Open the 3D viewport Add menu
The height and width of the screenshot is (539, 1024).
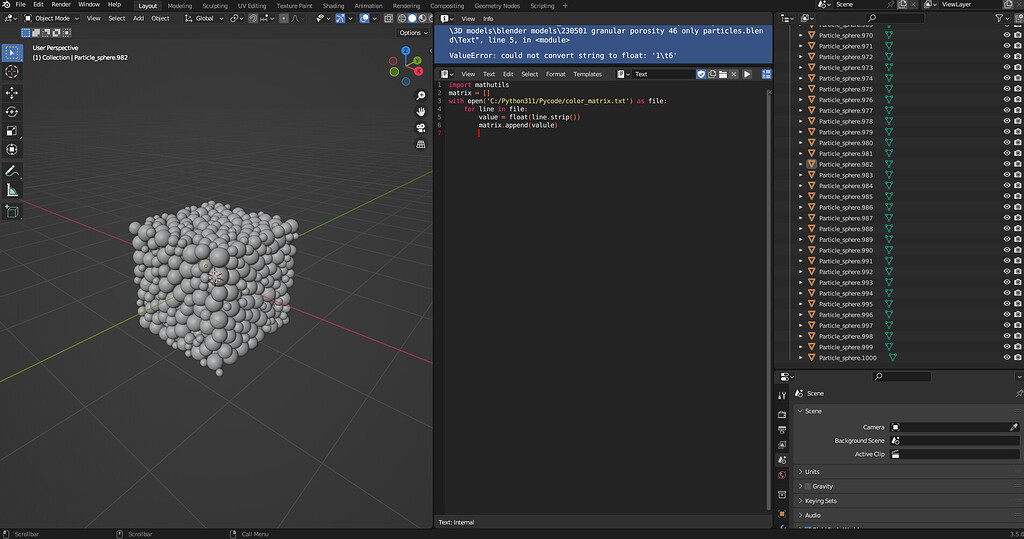tap(138, 18)
